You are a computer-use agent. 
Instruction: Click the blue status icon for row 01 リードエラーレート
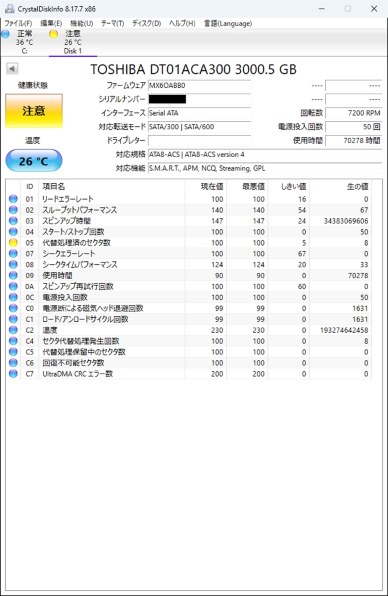[13, 199]
